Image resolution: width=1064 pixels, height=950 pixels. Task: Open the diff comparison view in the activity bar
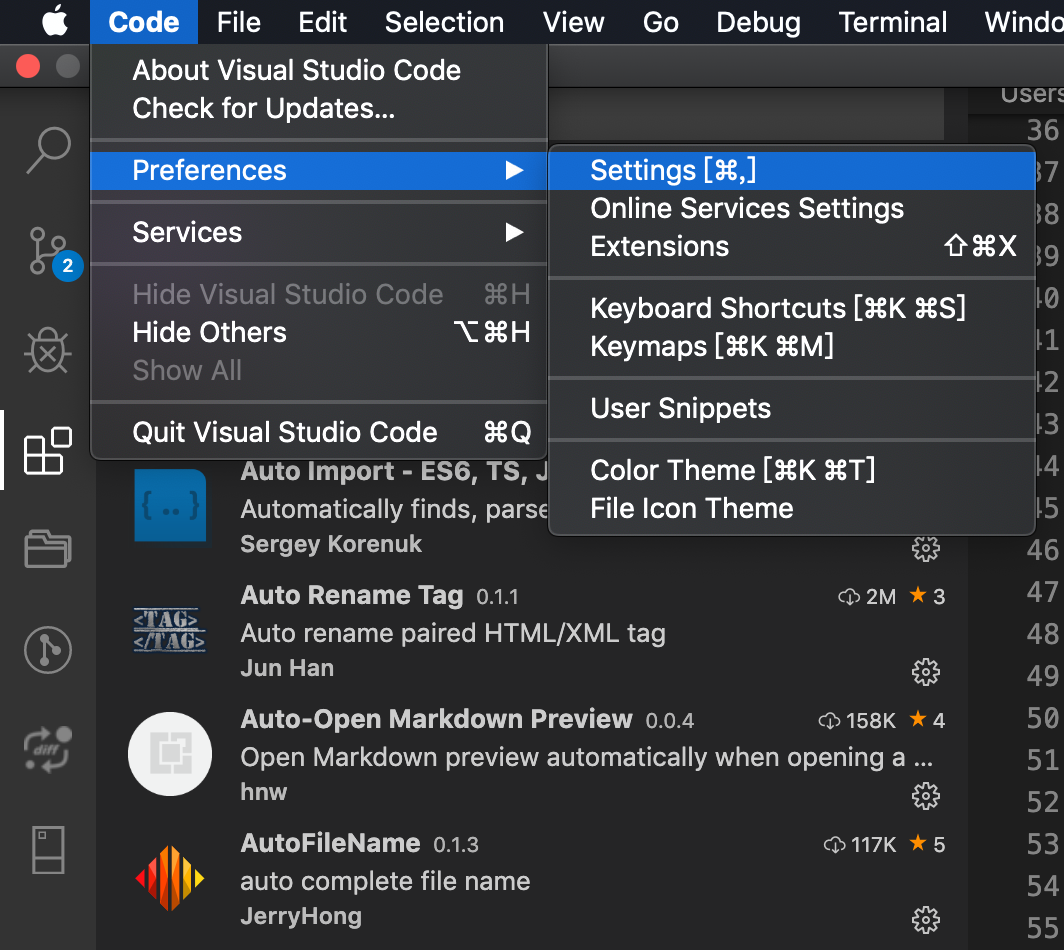[x=47, y=747]
